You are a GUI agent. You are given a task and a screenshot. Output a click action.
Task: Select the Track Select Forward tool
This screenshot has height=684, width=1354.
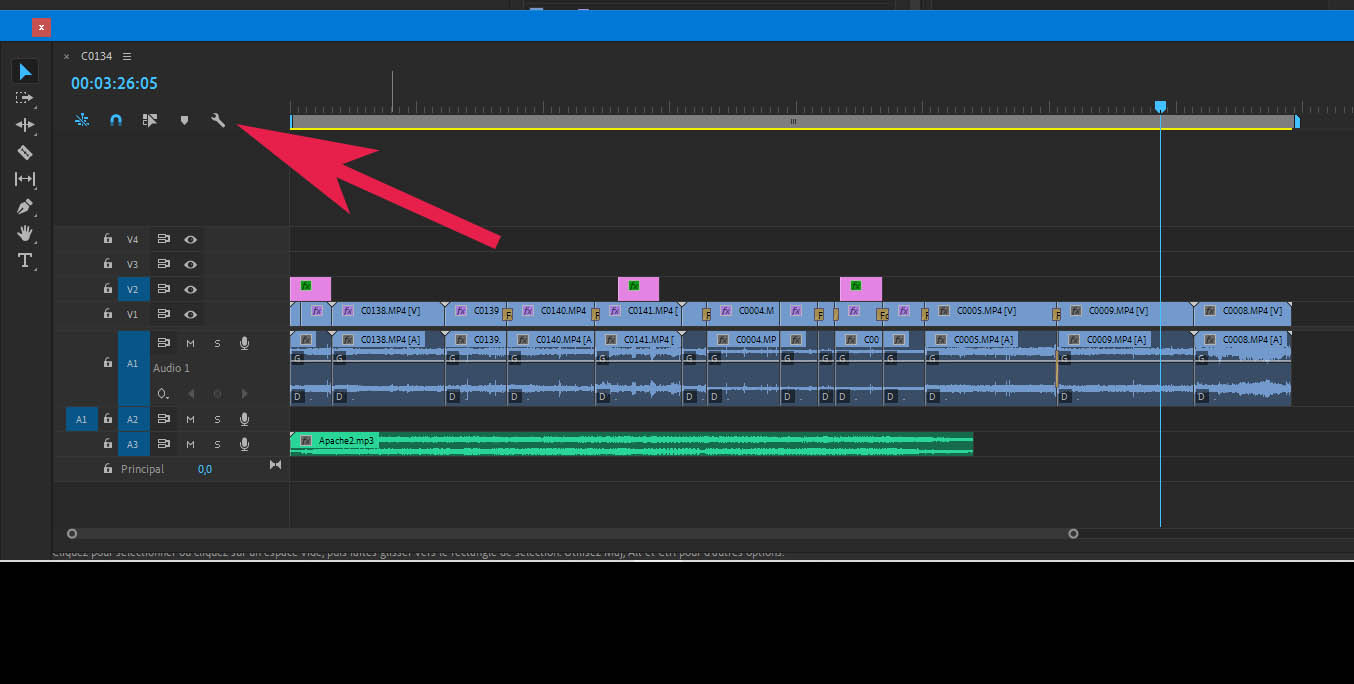[x=25, y=98]
